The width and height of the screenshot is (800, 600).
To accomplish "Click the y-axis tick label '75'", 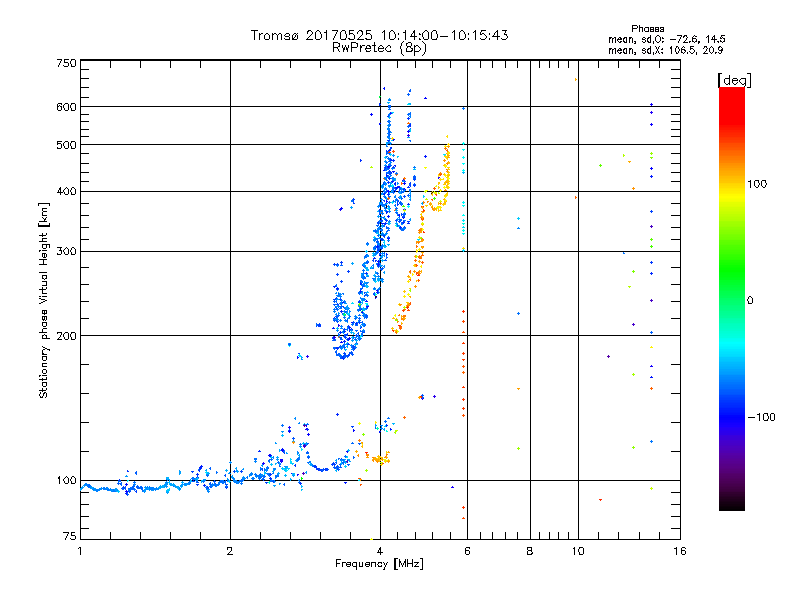I will click(70, 536).
